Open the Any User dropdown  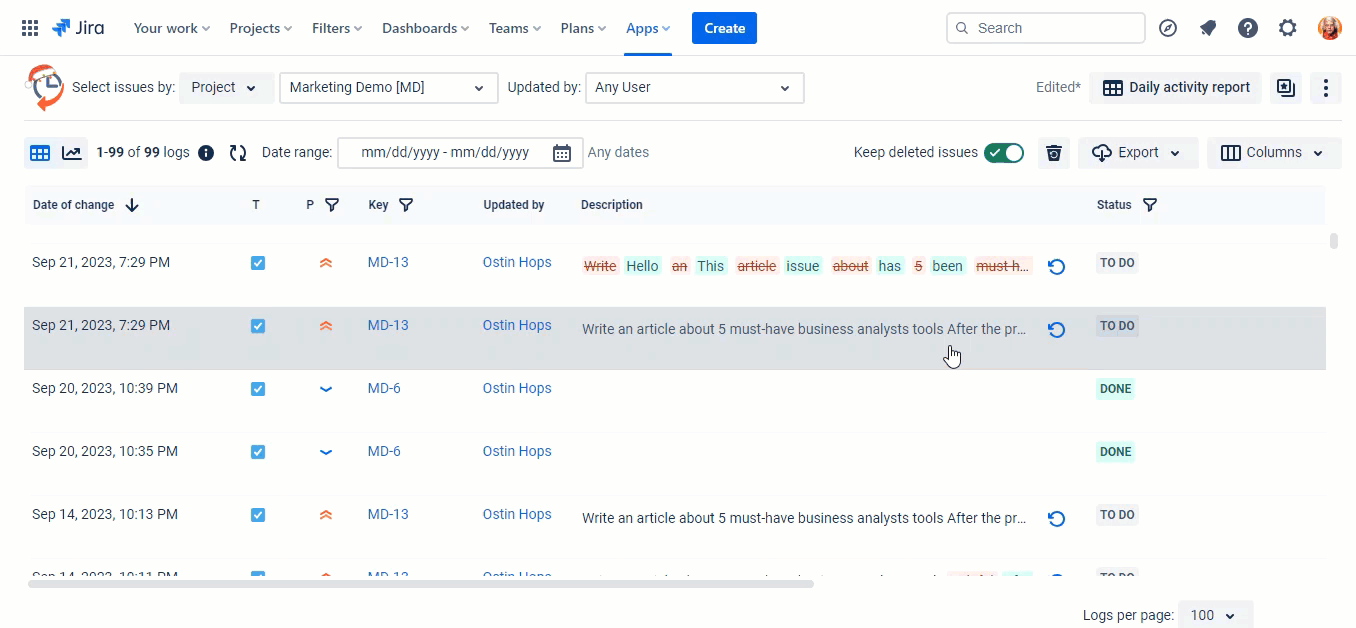tap(694, 88)
